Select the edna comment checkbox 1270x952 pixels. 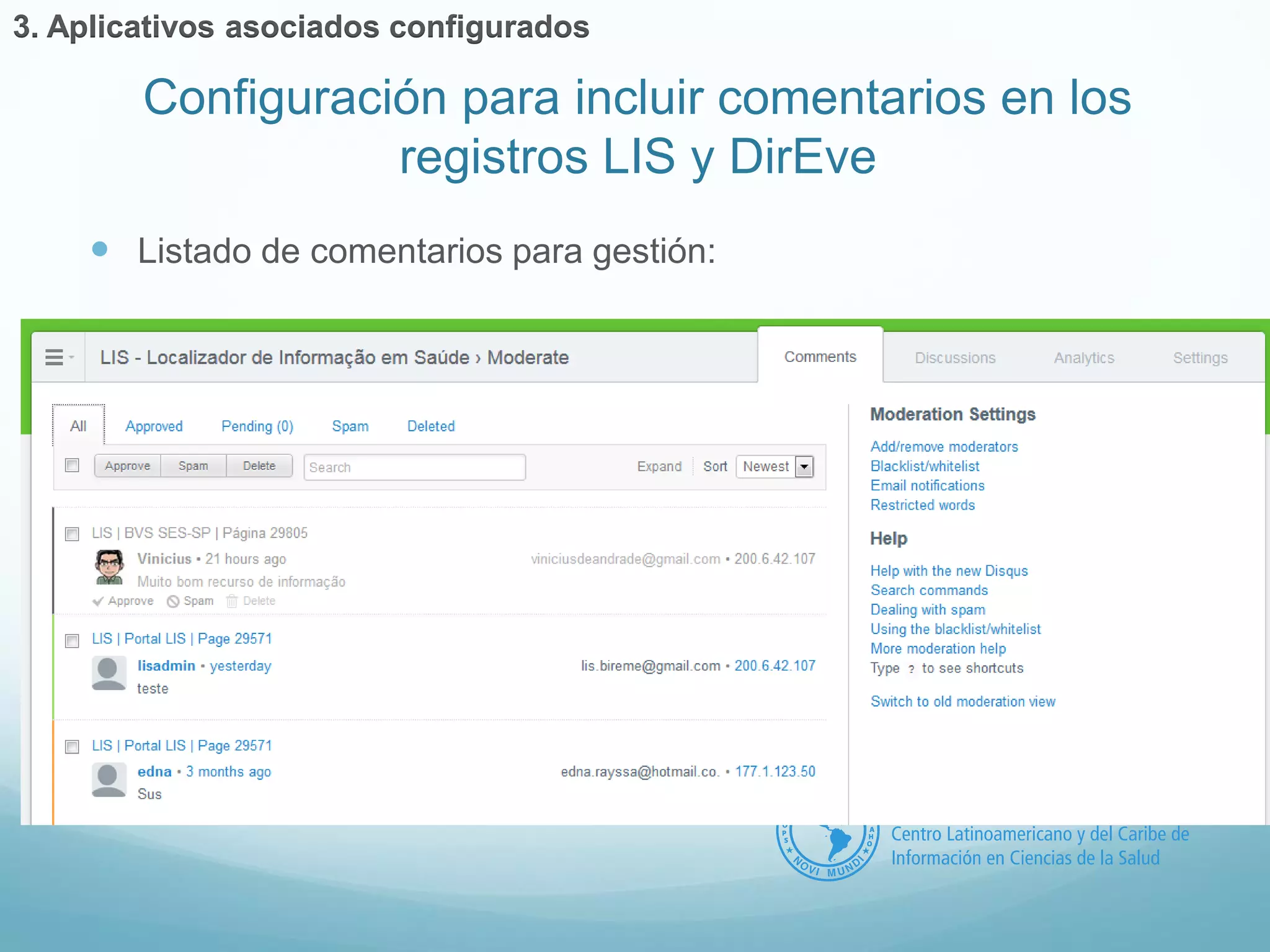tap(73, 746)
